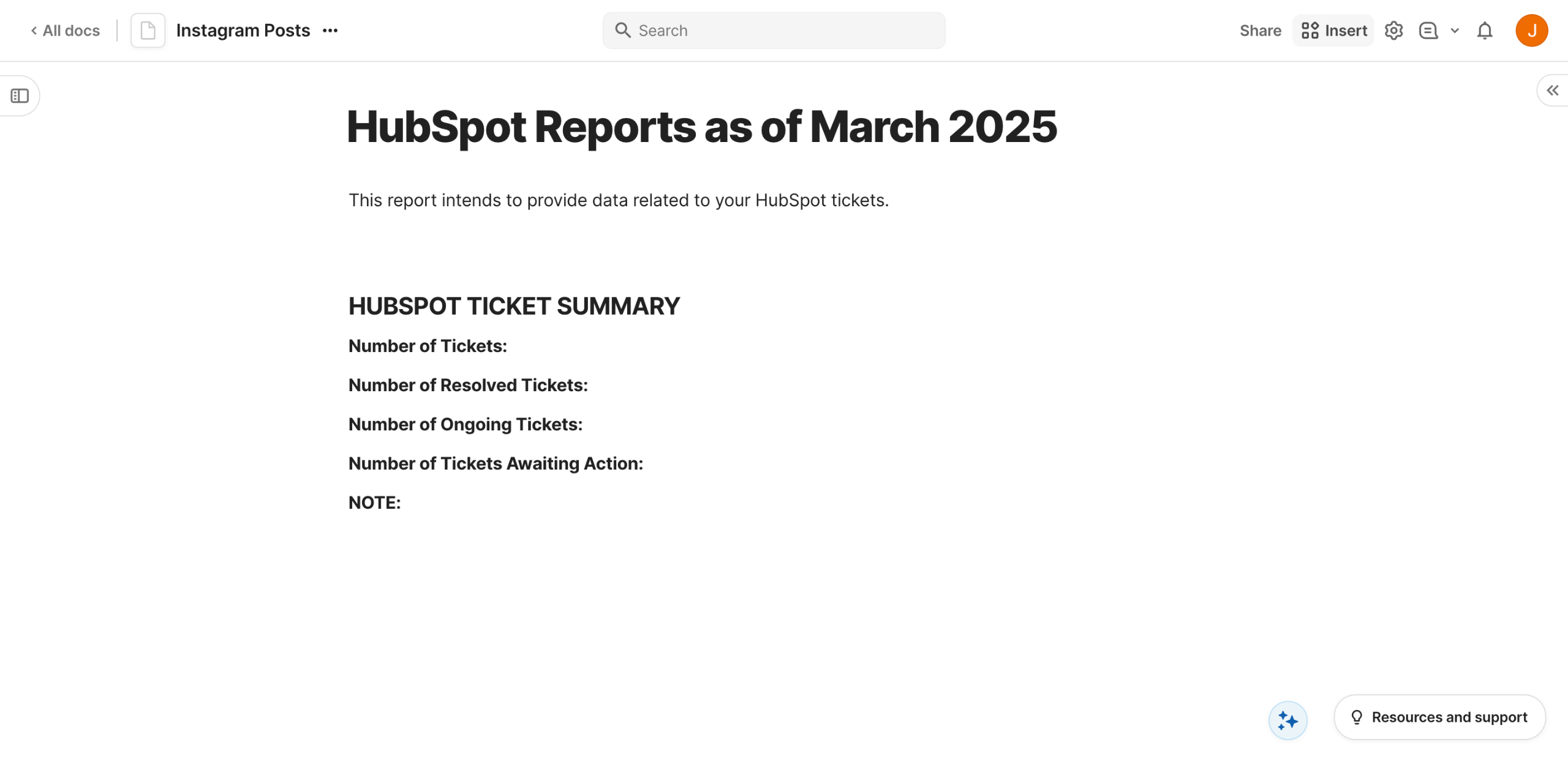Click the Share button
1568x764 pixels.
tap(1260, 31)
